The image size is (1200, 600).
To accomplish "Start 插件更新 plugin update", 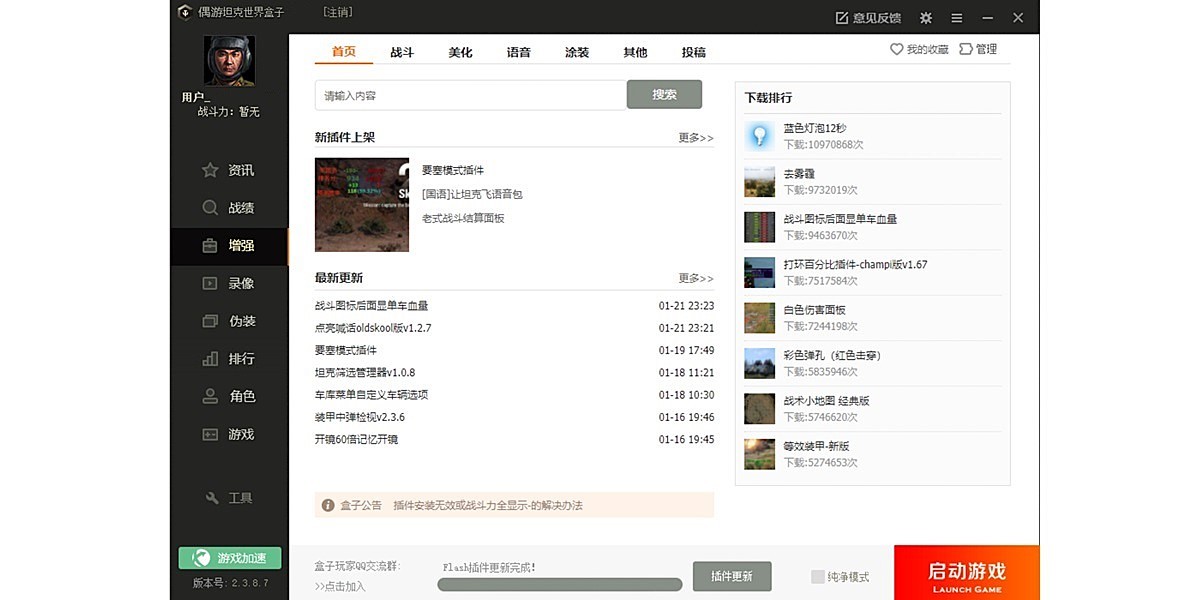I will click(732, 576).
